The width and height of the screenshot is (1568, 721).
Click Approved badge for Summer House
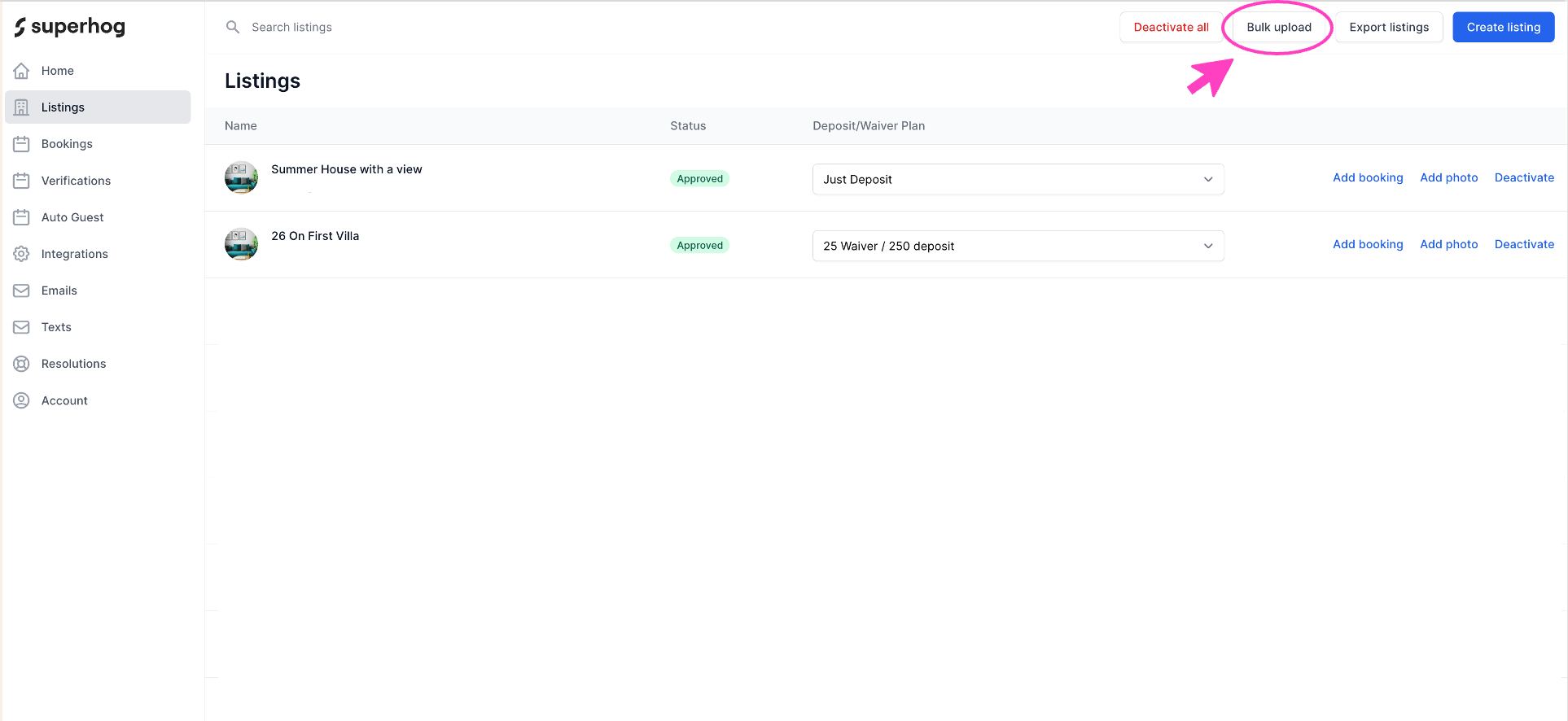click(x=699, y=179)
